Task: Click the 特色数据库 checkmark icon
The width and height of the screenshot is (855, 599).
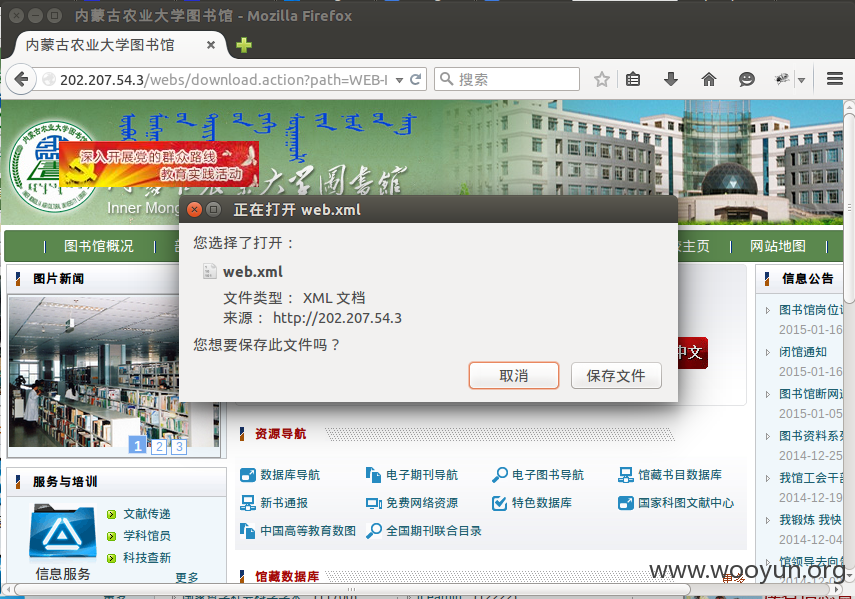Action: [x=499, y=503]
